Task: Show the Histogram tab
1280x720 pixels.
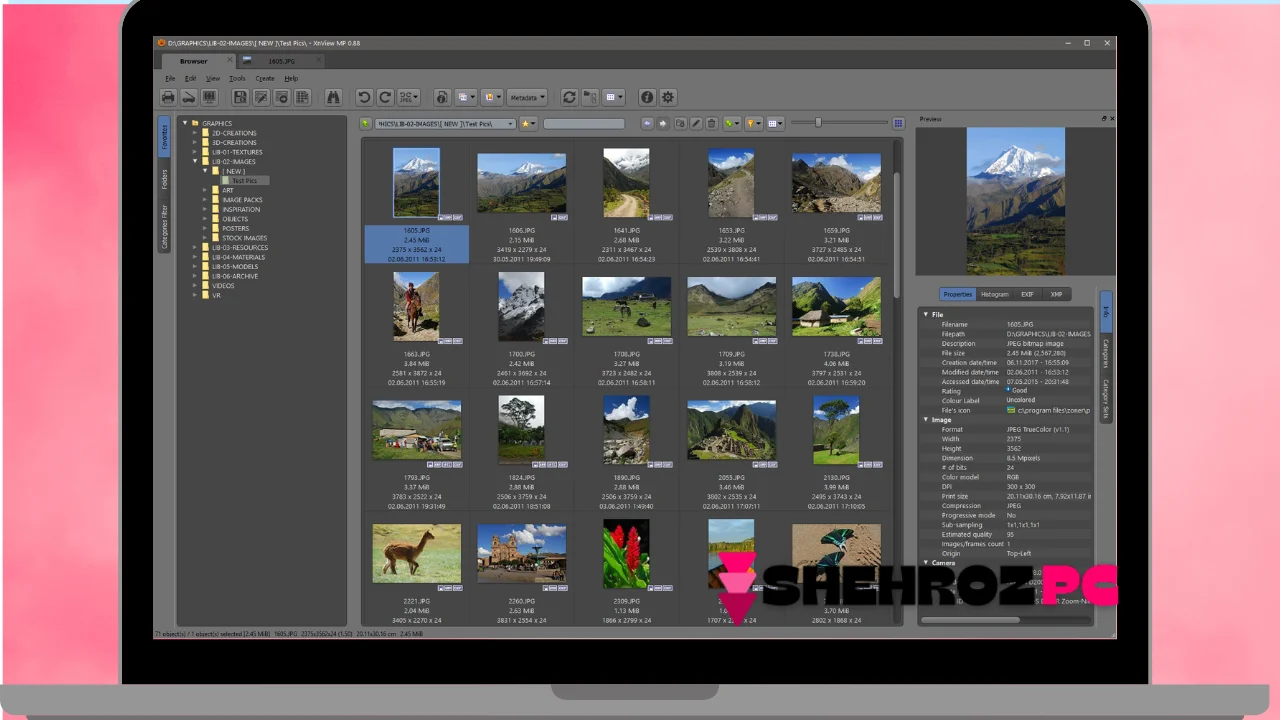Action: point(994,294)
